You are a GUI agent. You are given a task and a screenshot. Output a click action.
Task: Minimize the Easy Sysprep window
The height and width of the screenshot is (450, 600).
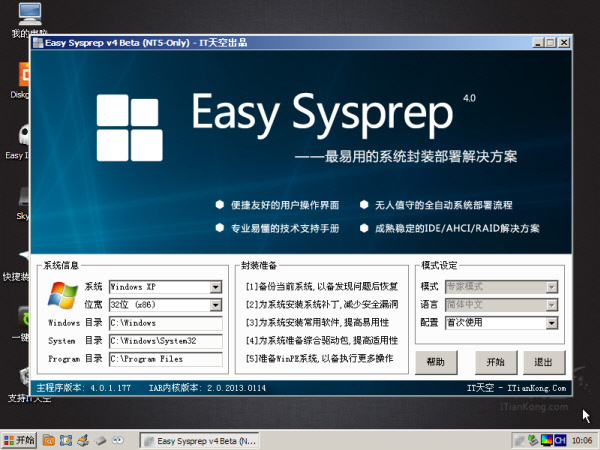click(x=538, y=43)
